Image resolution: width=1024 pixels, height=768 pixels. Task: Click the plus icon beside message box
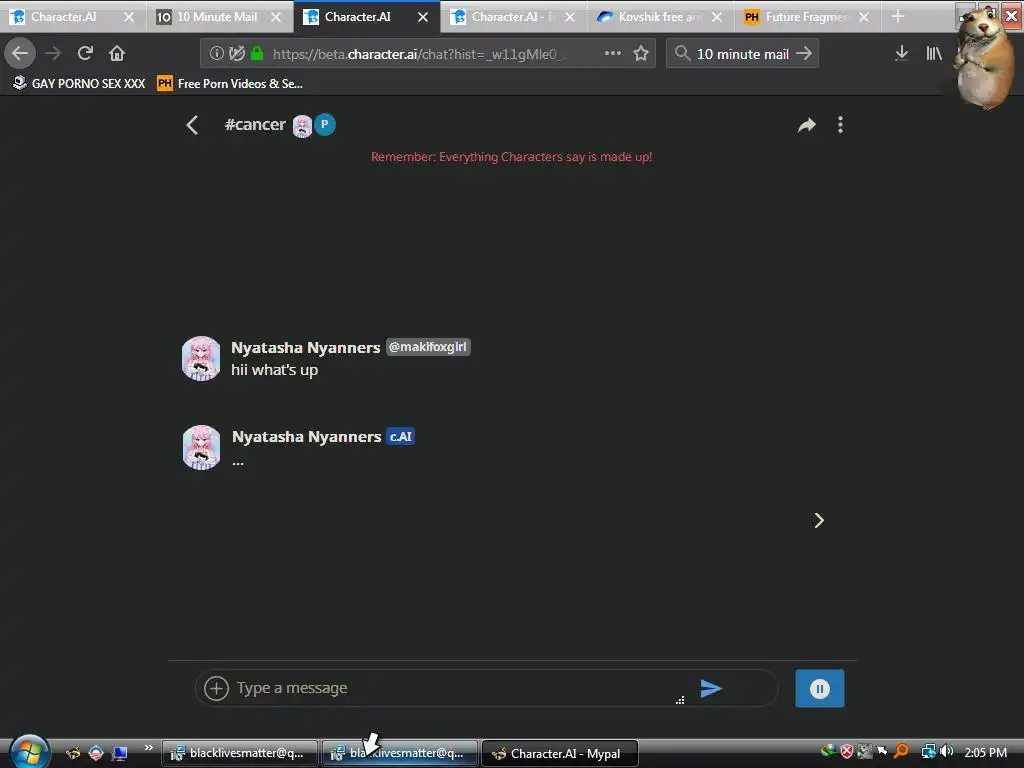click(216, 688)
